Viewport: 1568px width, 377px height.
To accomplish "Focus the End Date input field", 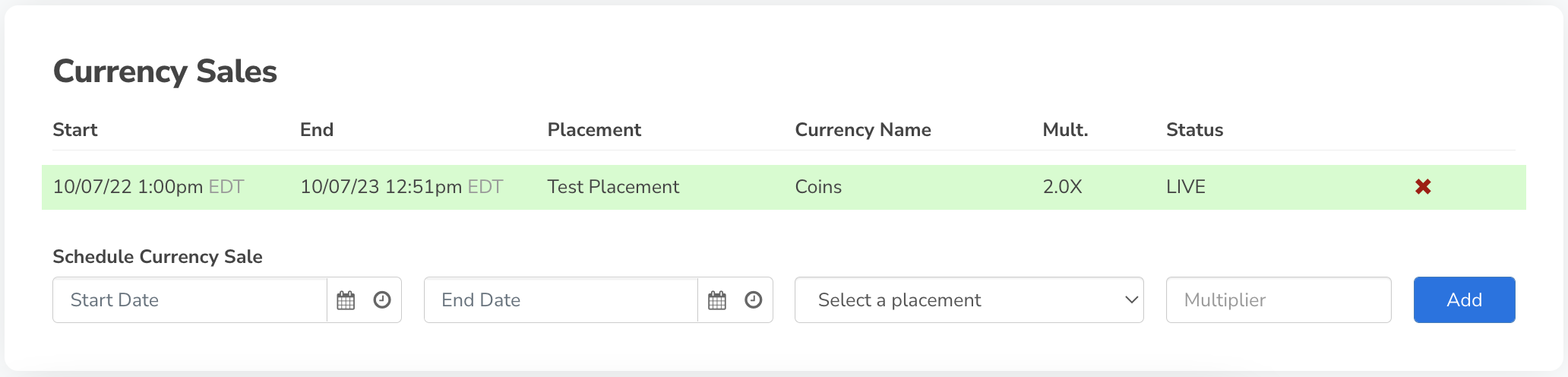I will [x=561, y=300].
